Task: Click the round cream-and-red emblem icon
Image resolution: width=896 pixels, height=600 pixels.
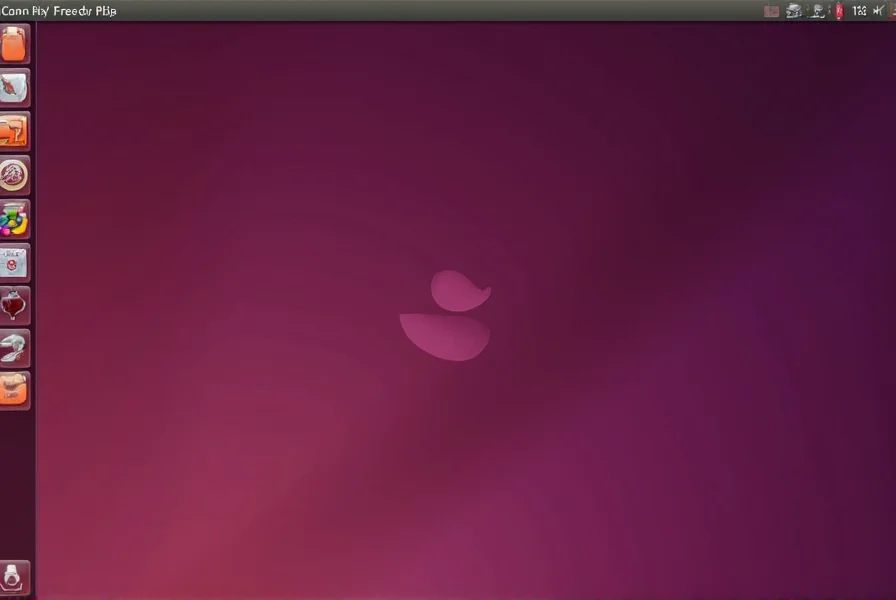Action: tap(14, 175)
